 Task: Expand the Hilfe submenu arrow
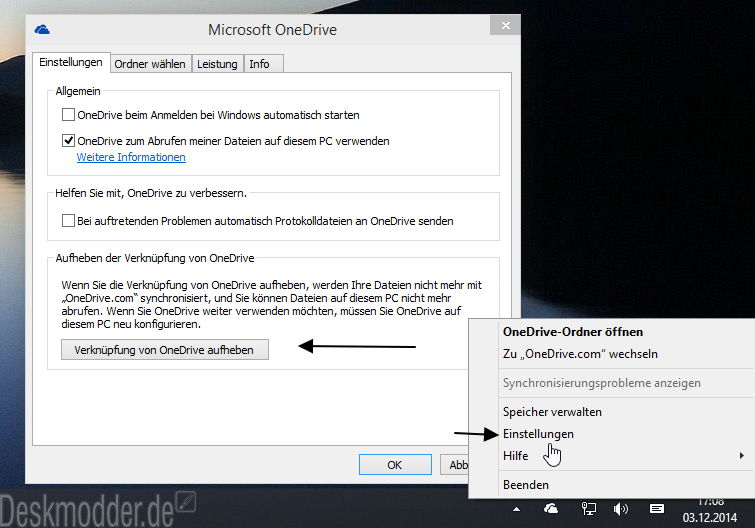pyautogui.click(x=741, y=456)
